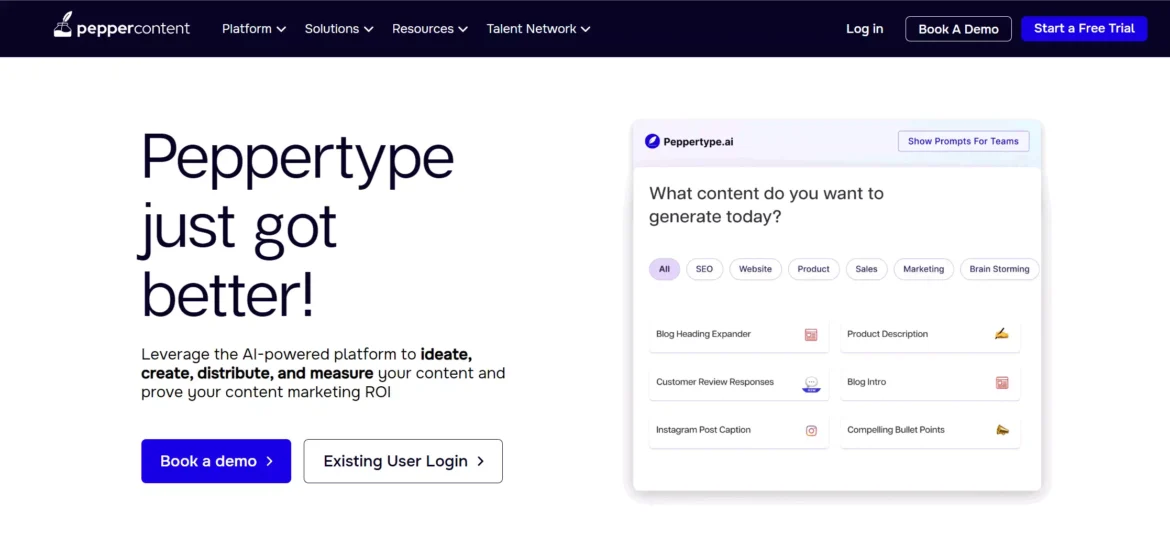Open the Resources navigation menu

430,28
